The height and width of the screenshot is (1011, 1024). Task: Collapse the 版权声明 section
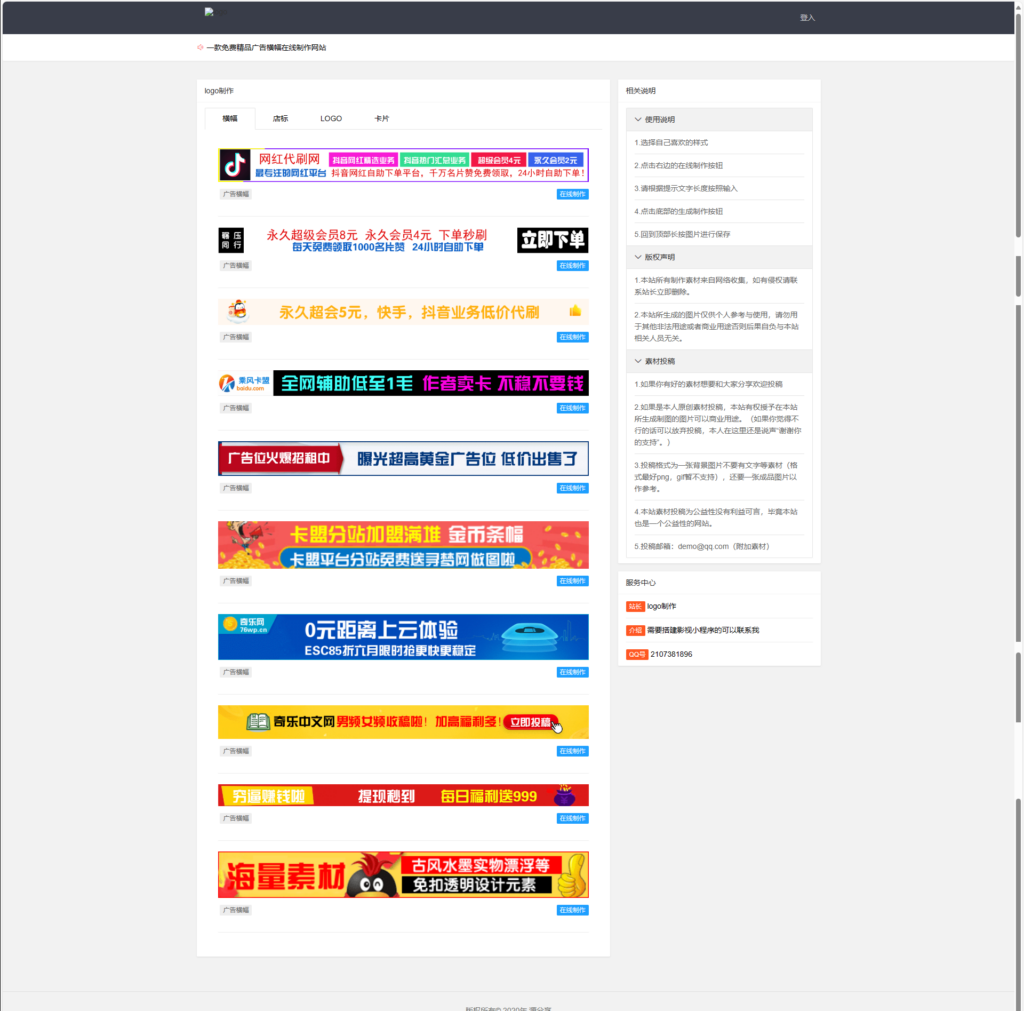719,257
